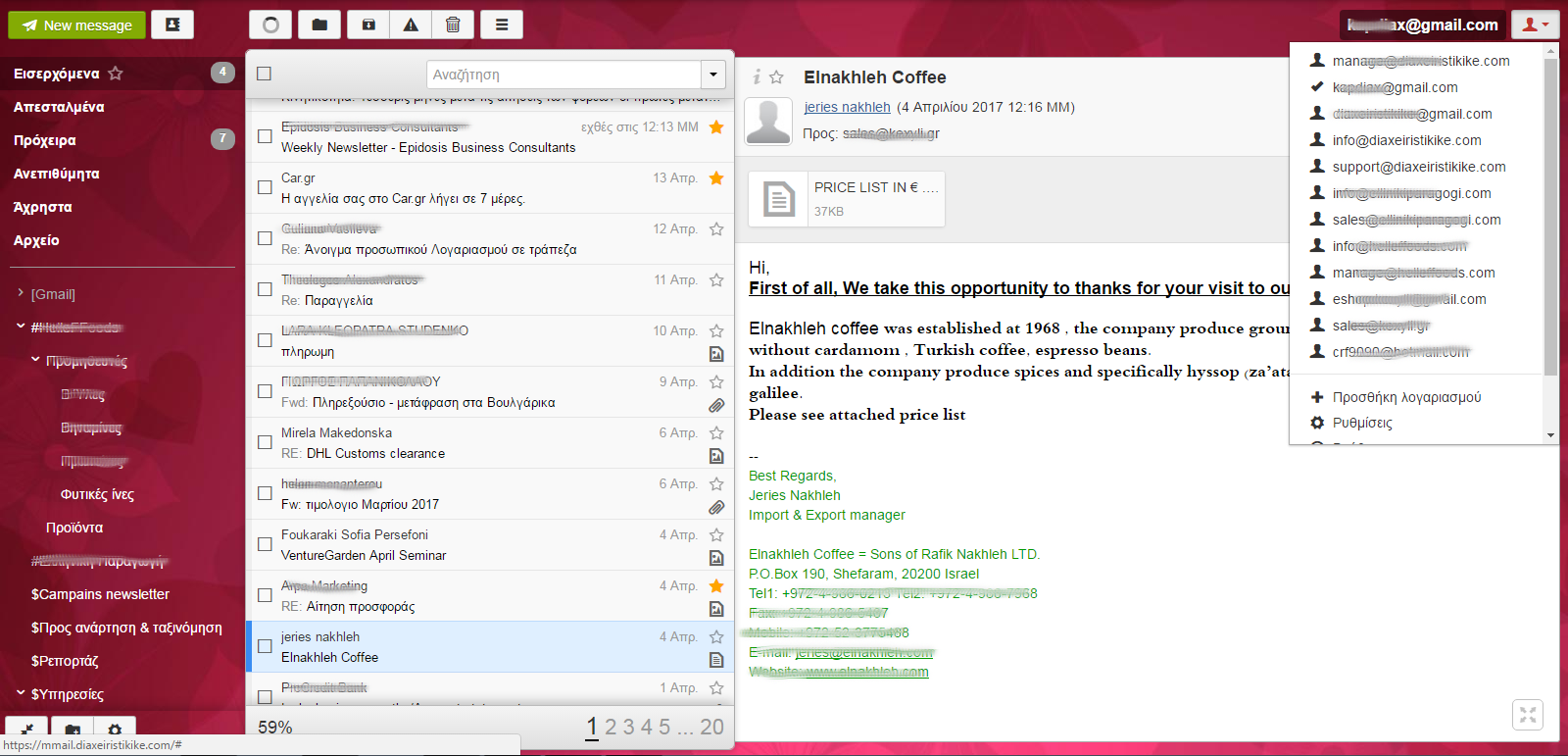Click the archive icon in toolbar

coord(368,25)
